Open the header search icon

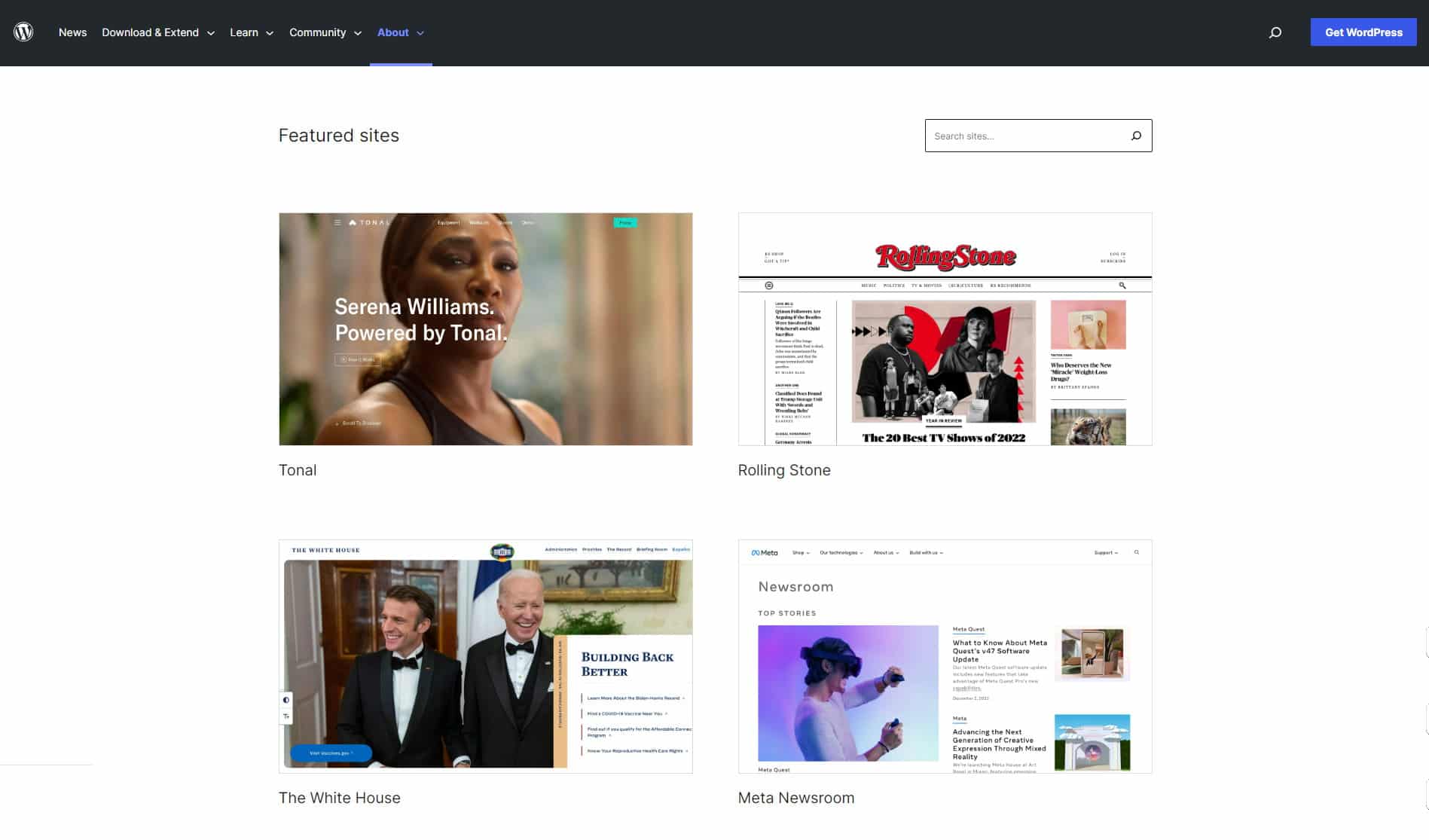click(x=1275, y=32)
